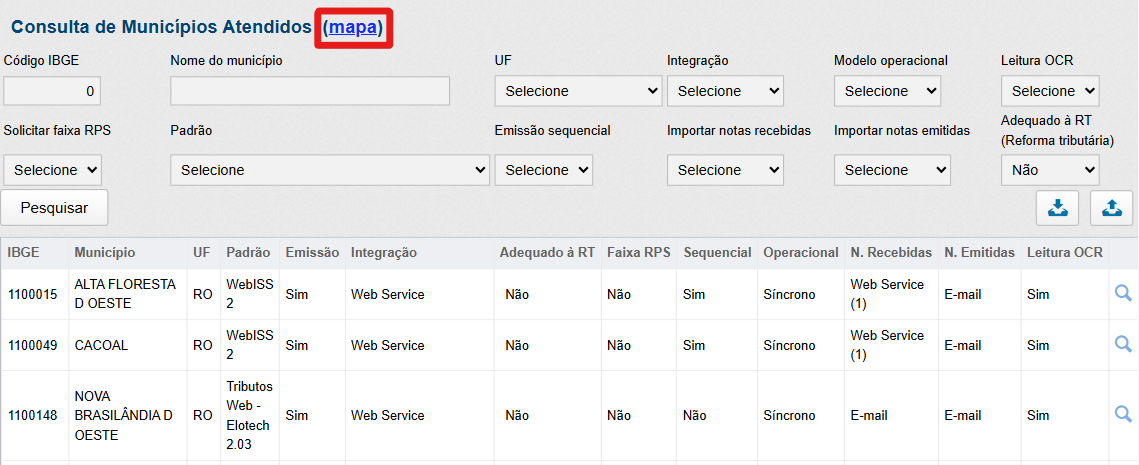
Task: Open the mapa link in the title
Action: click(353, 27)
